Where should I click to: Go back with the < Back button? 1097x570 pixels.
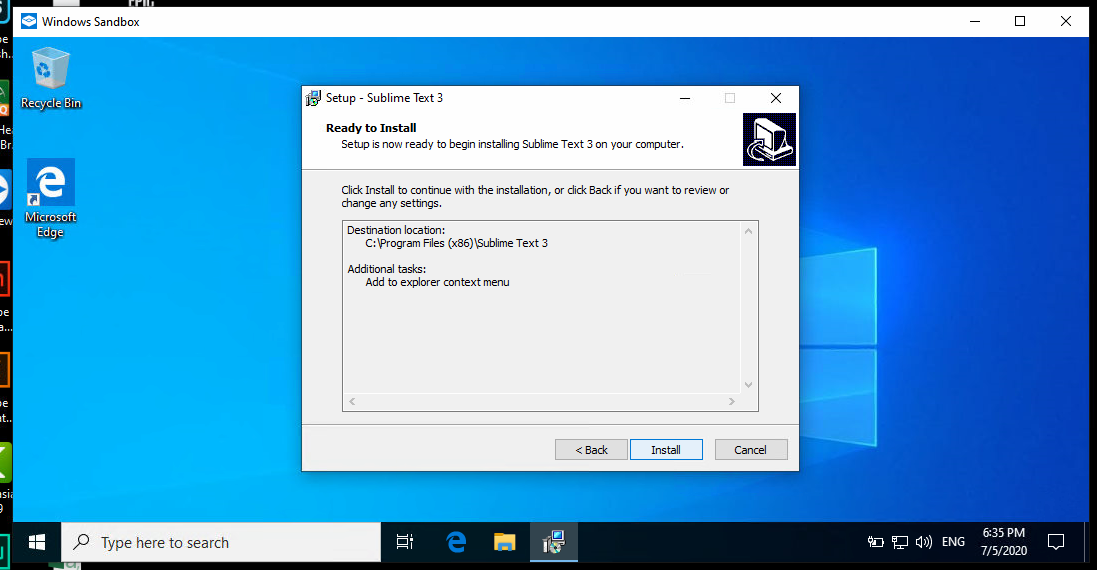pos(591,450)
